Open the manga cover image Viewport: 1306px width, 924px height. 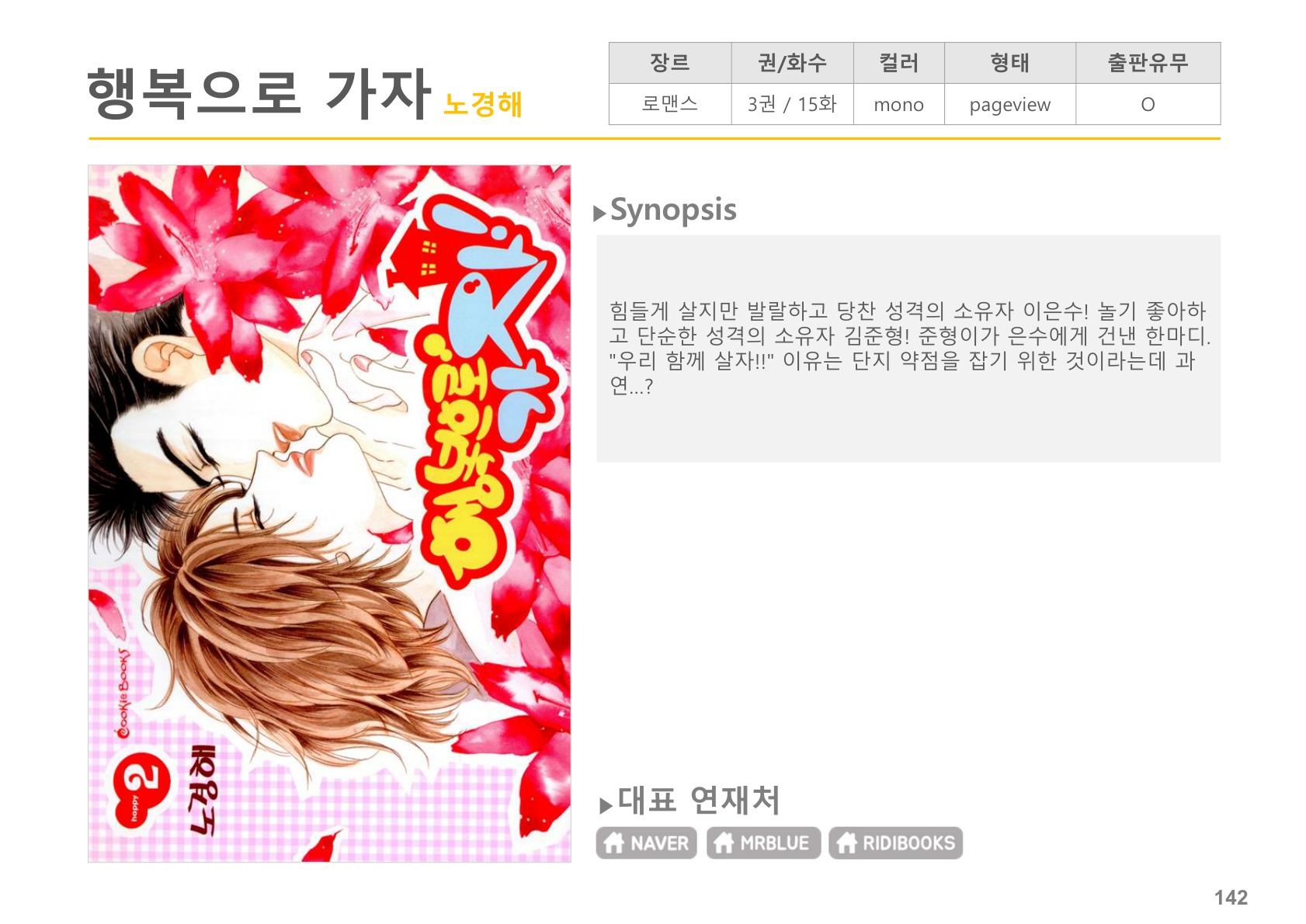pyautogui.click(x=329, y=513)
